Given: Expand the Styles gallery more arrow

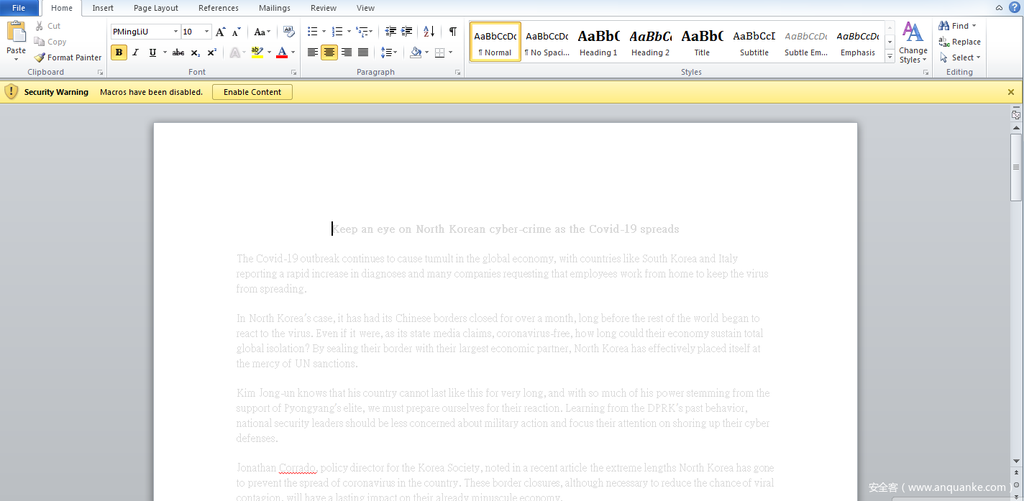Looking at the screenshot, I should coord(890,58).
